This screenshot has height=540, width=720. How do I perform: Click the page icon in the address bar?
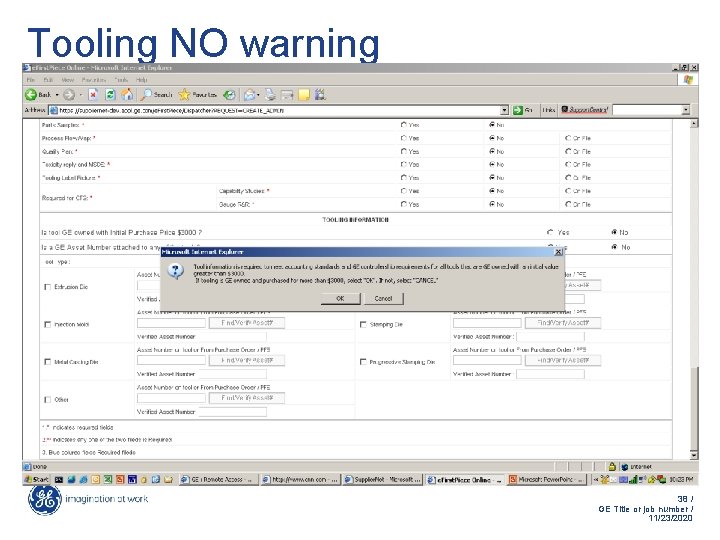tap(54, 110)
